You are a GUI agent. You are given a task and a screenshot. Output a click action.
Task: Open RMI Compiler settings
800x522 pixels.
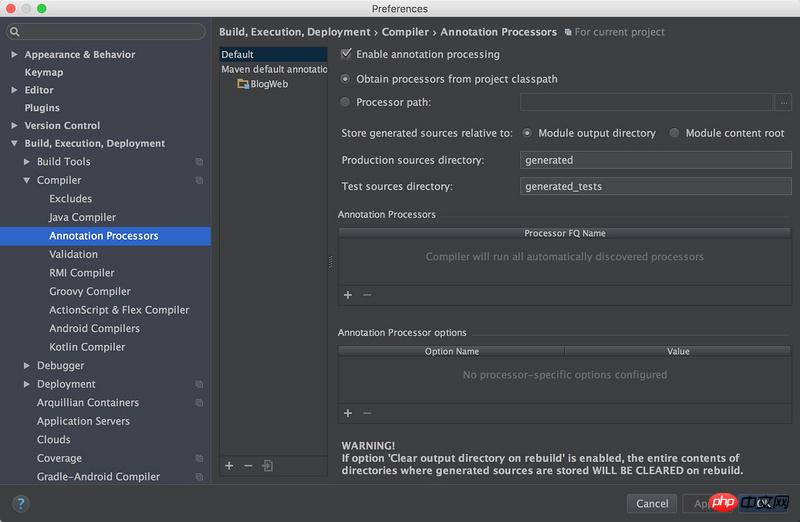click(x=82, y=272)
